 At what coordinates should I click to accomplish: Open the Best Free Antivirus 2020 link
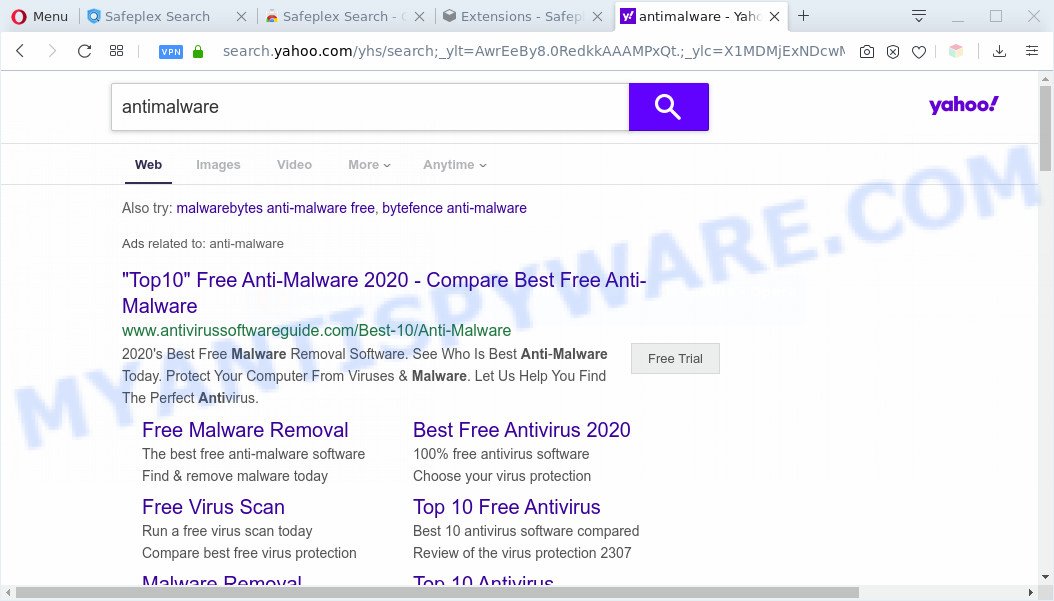point(522,430)
